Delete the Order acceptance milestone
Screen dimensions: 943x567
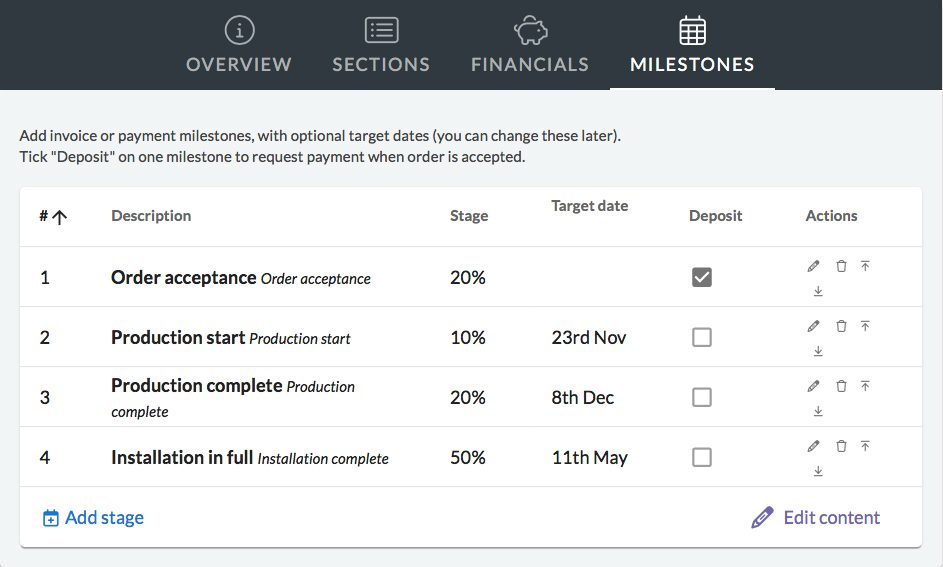tap(841, 266)
